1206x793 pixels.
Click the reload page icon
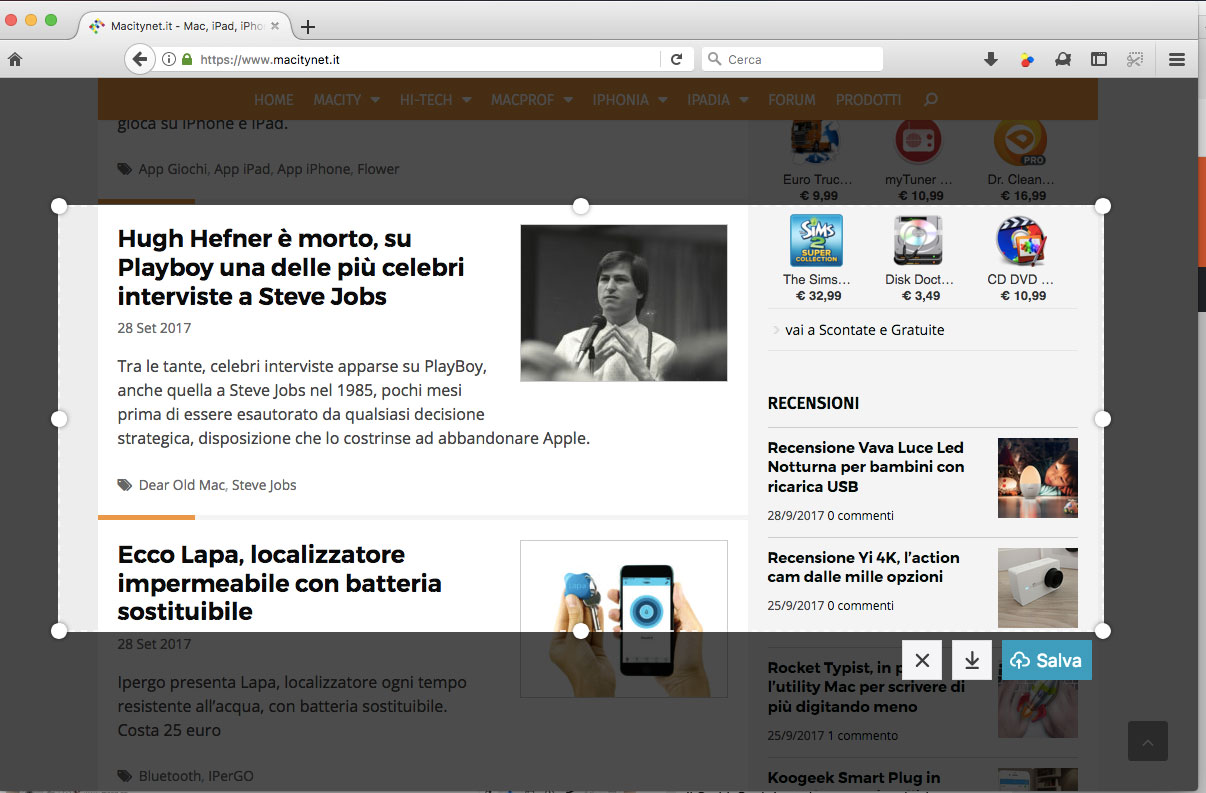(677, 59)
